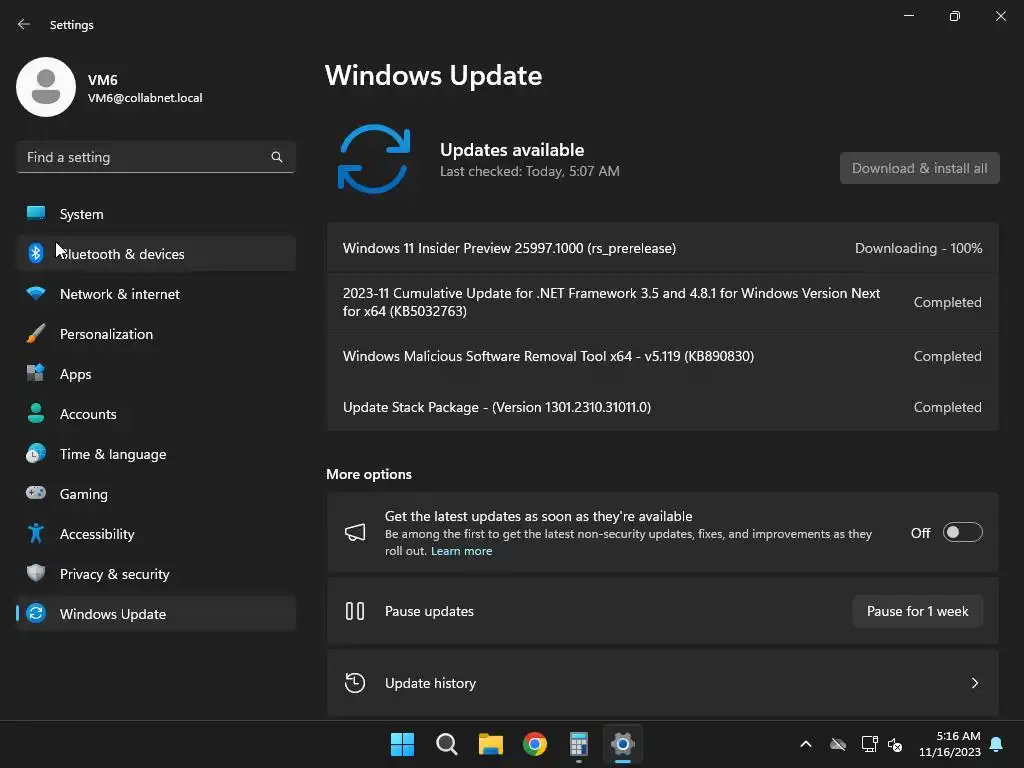Open Network & internet settings

[156, 293]
